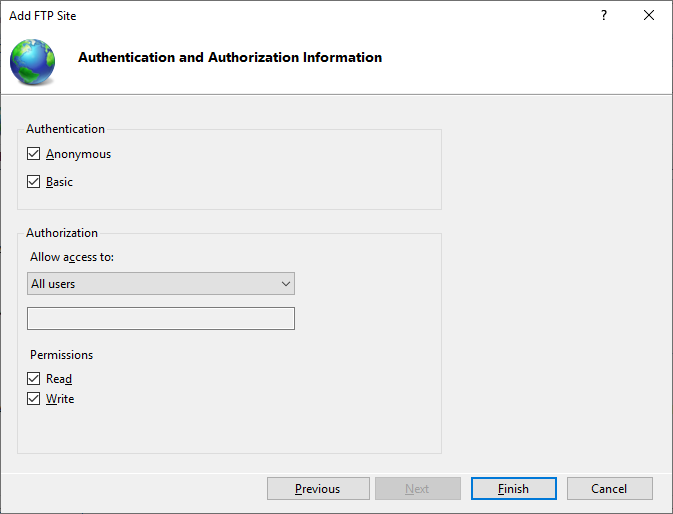This screenshot has width=673, height=514.
Task: Click the empty text field under All users
Action: point(160,318)
